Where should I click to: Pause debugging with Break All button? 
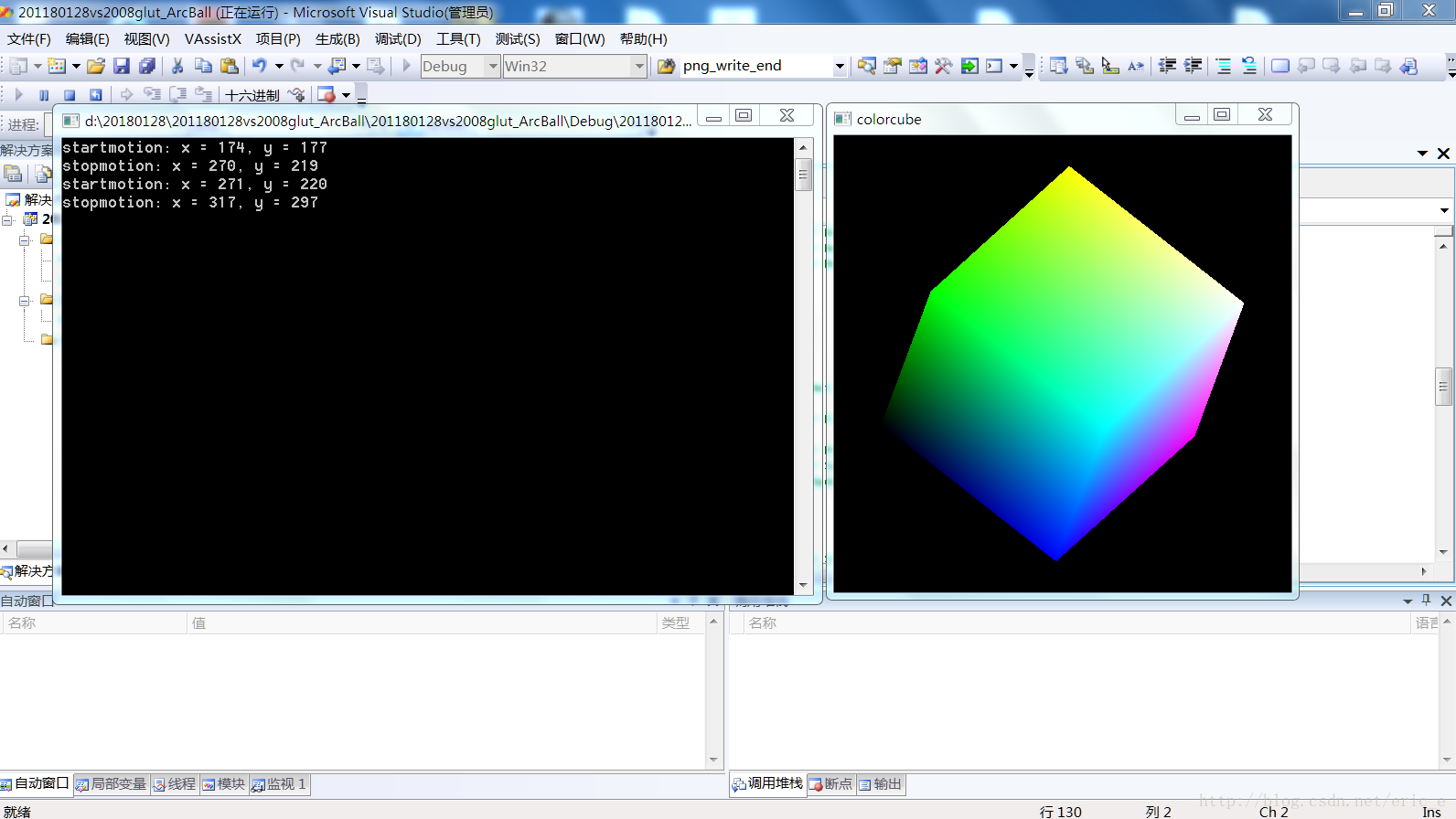click(x=44, y=94)
